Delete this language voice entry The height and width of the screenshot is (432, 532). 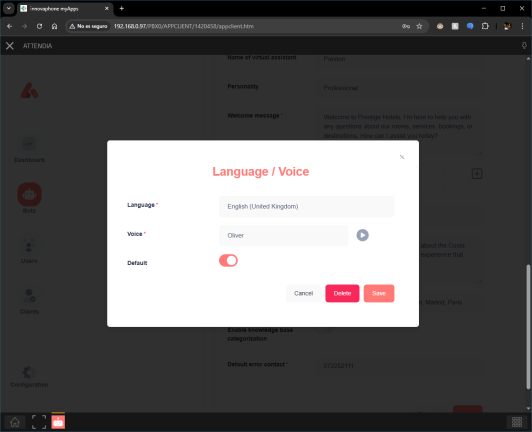click(x=342, y=293)
